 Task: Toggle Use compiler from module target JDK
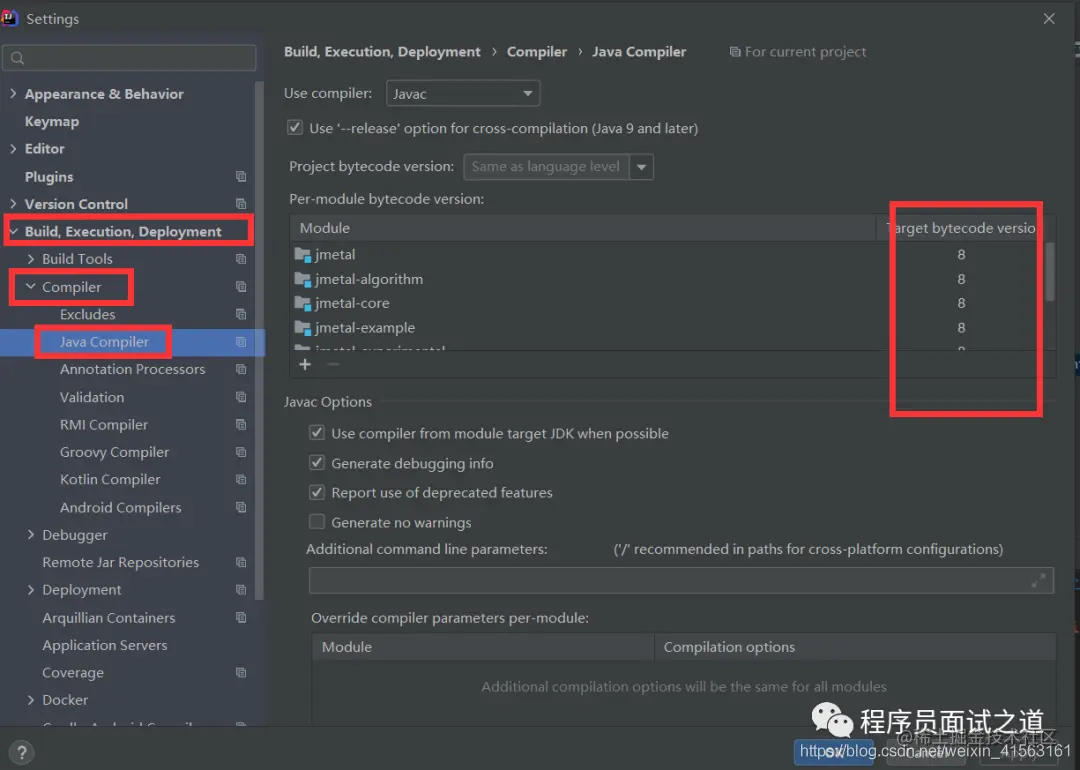click(x=317, y=433)
